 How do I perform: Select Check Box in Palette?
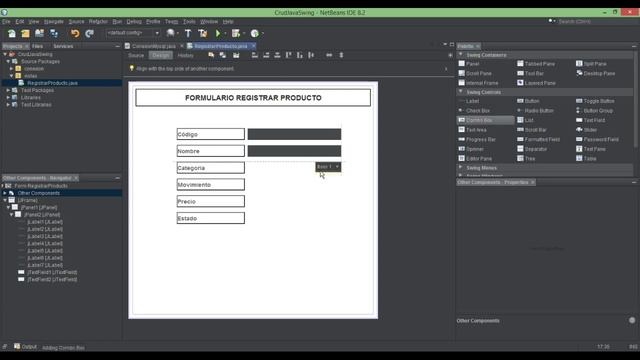tap(474, 111)
